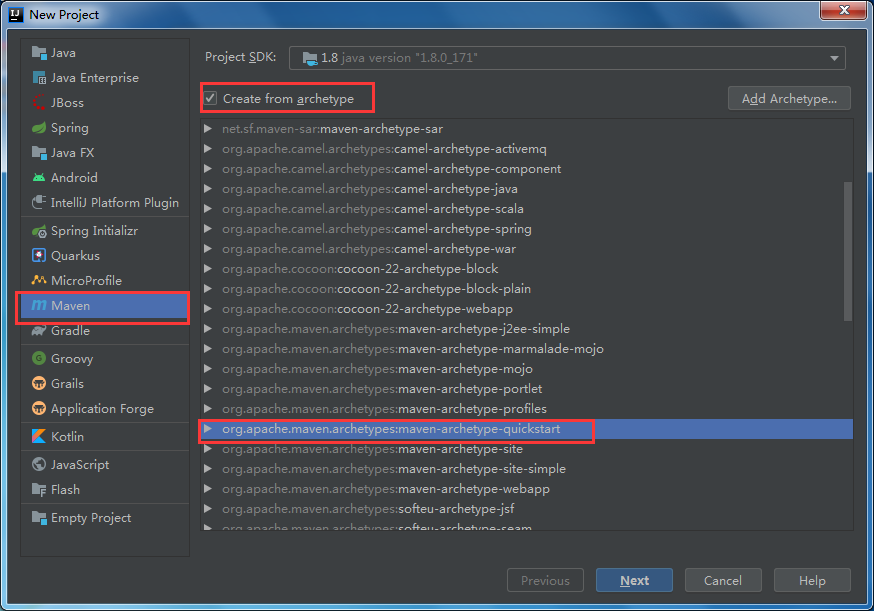
Task: Expand the camel-archetype-java node
Action: (208, 189)
